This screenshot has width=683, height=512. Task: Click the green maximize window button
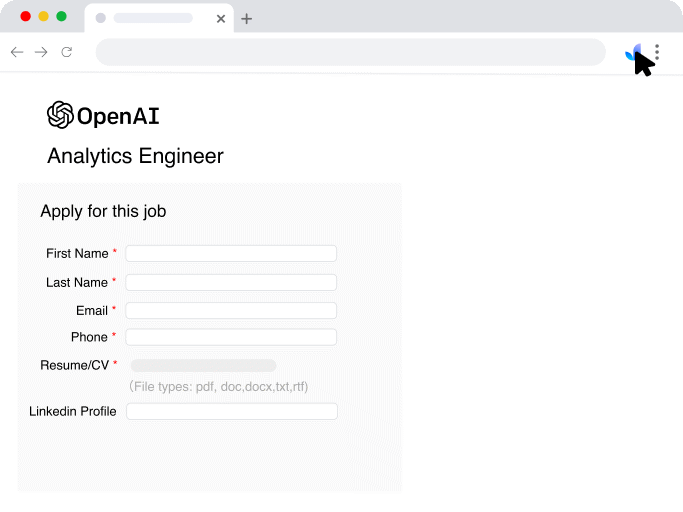click(61, 17)
